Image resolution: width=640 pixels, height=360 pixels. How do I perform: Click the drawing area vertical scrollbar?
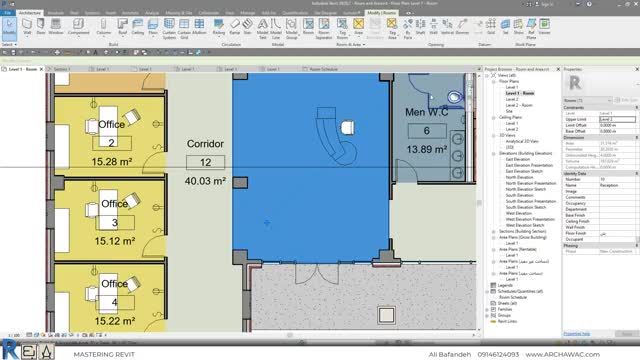point(479,202)
